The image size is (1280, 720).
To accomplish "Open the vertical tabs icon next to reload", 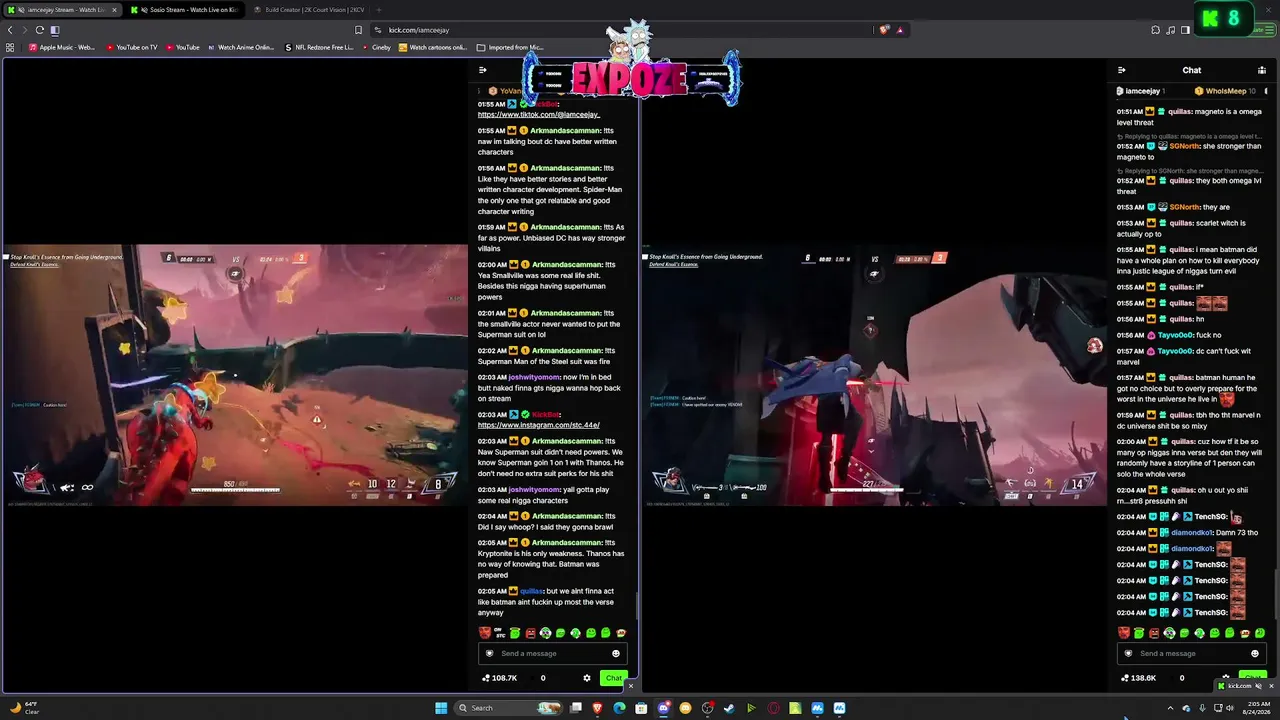I will (55, 30).
